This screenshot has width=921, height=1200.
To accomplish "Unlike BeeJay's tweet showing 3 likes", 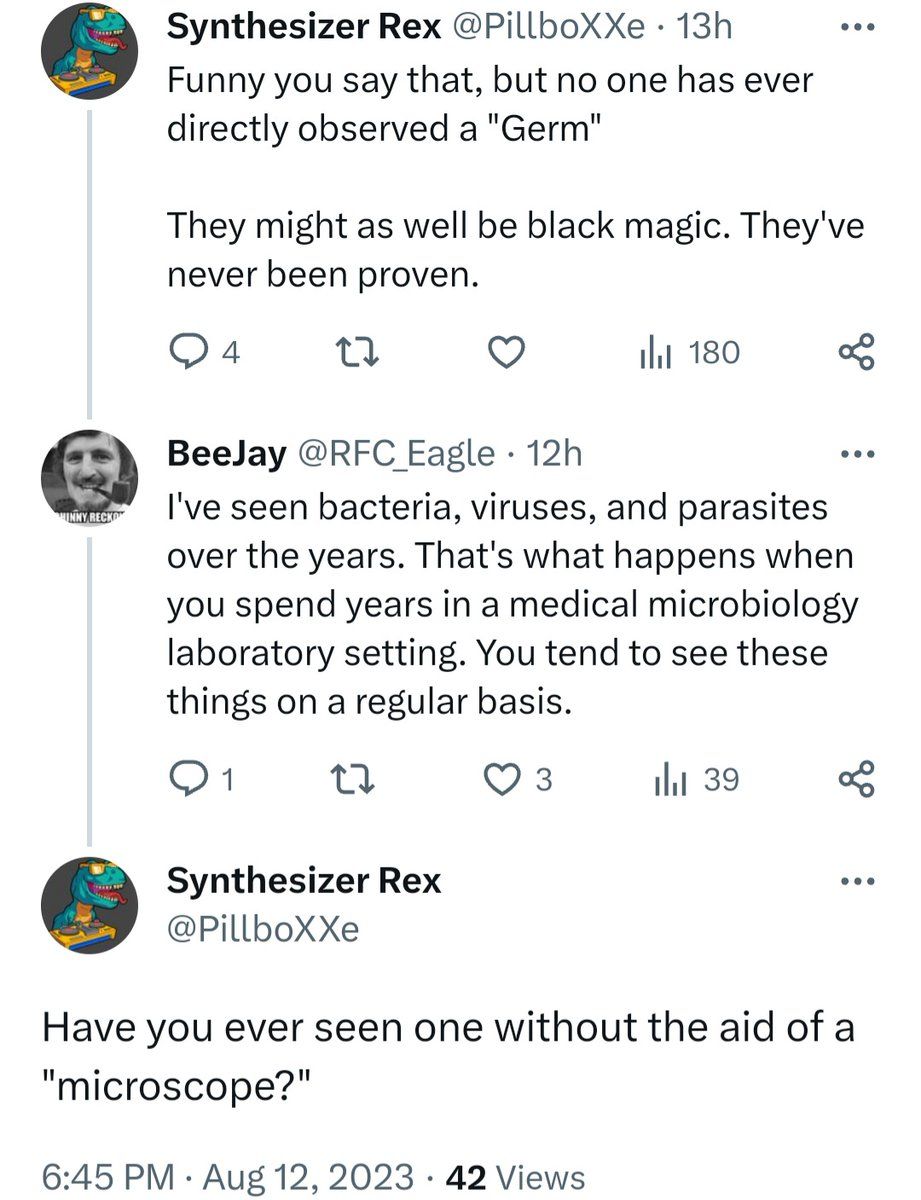I will pos(506,780).
